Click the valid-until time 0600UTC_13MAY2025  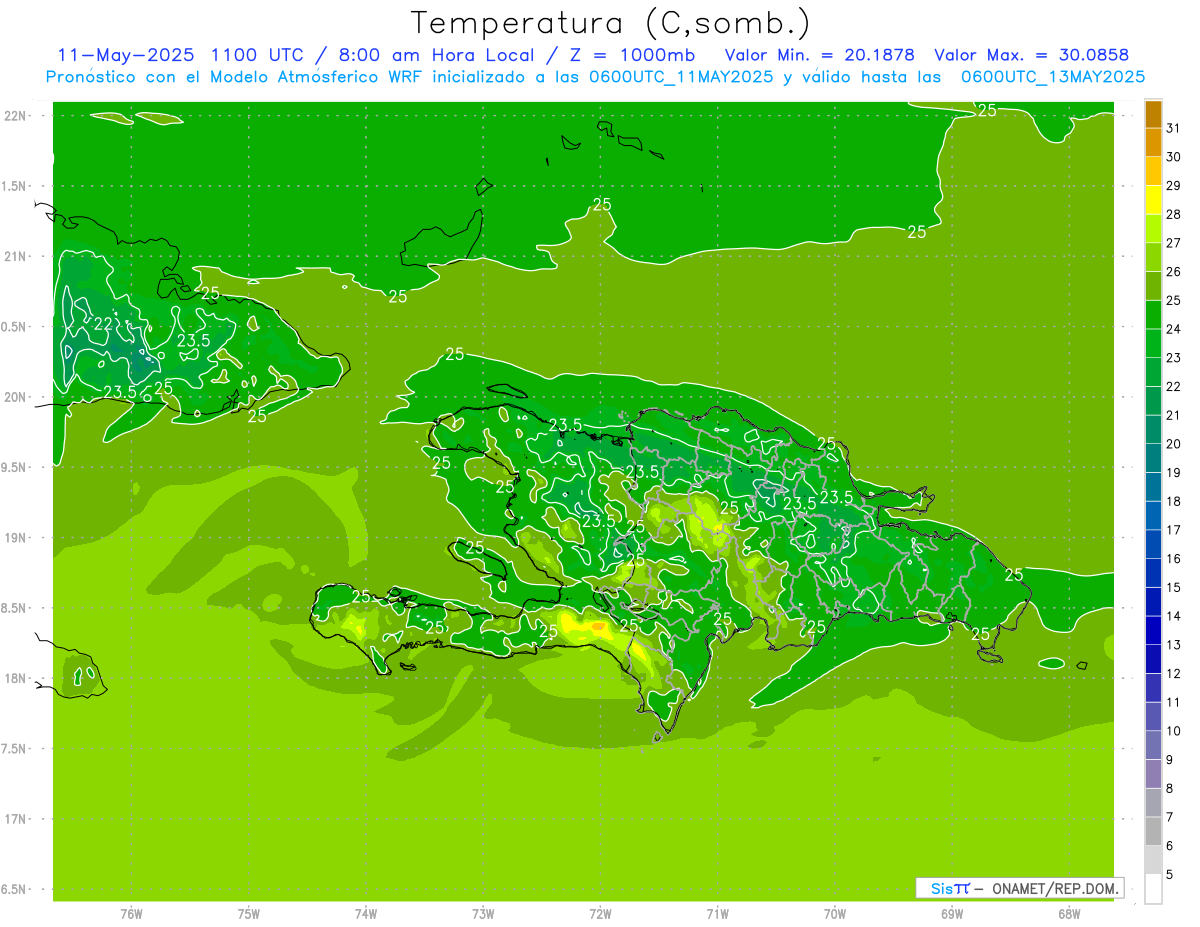[1053, 77]
